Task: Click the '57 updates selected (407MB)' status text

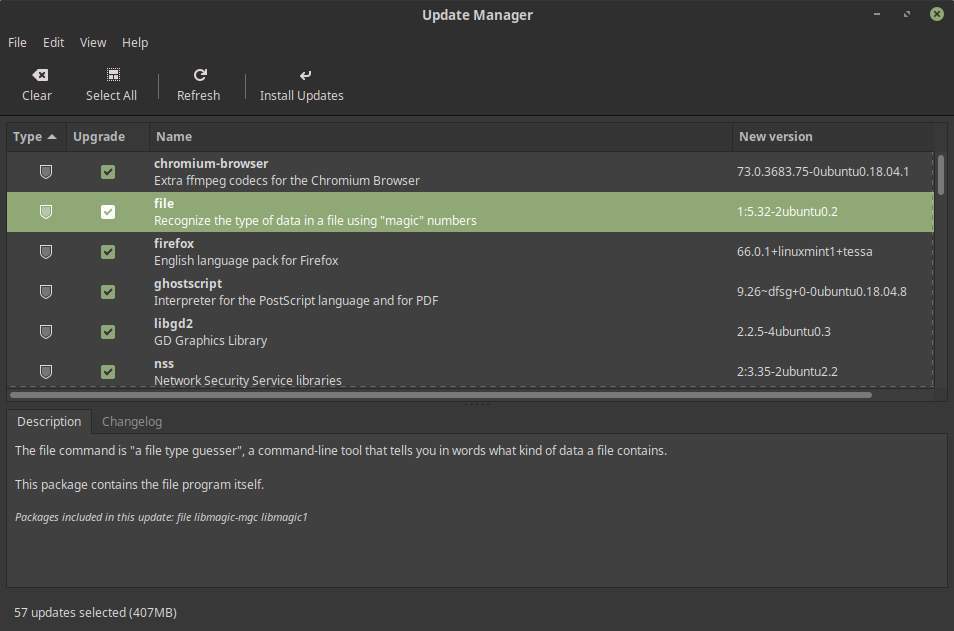Action: click(96, 613)
